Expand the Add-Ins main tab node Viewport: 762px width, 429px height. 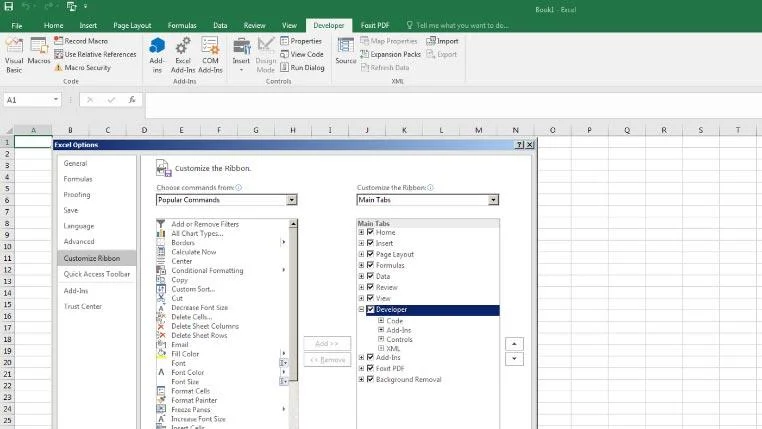point(361,358)
